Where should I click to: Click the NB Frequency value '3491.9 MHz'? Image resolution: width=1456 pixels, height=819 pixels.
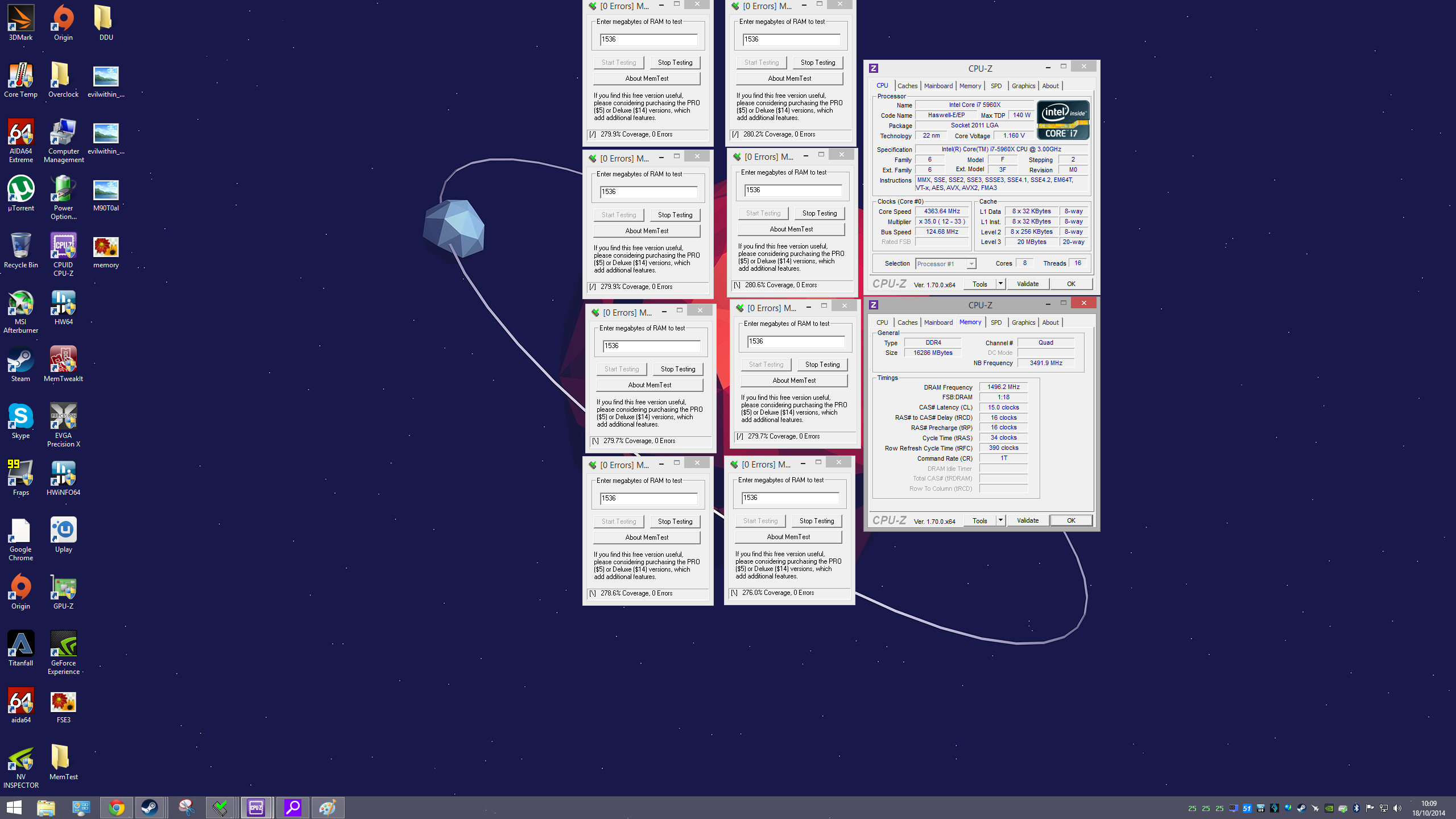tap(1046, 363)
